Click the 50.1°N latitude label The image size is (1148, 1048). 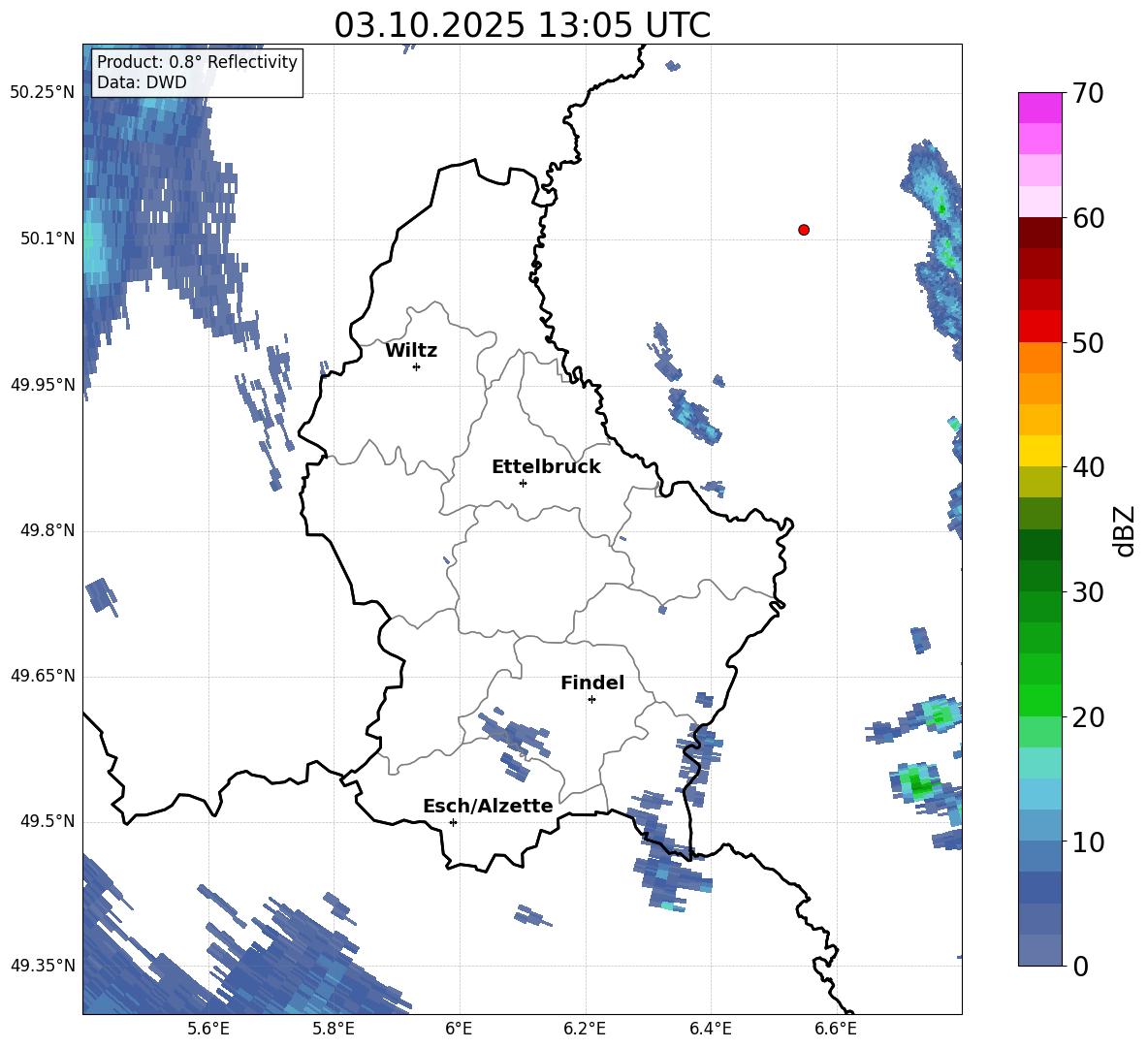point(48,238)
